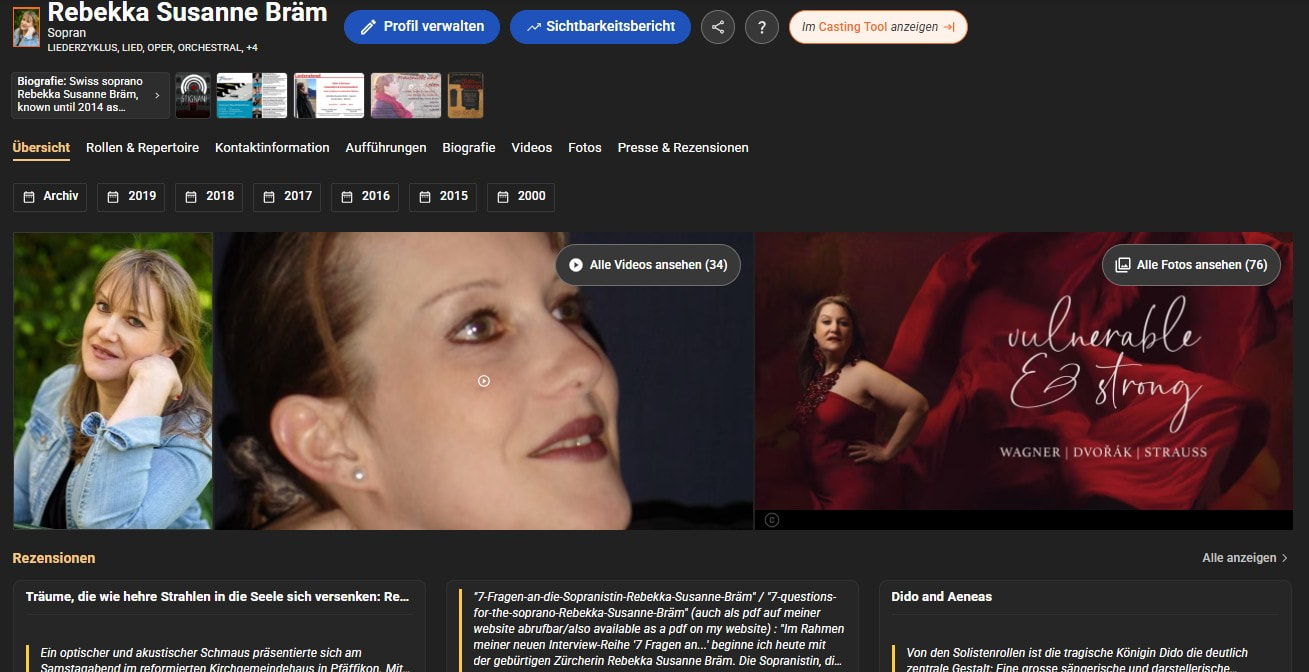Viewport: 1309px width, 672px height.
Task: Select the Archiv filter
Action: pos(51,197)
